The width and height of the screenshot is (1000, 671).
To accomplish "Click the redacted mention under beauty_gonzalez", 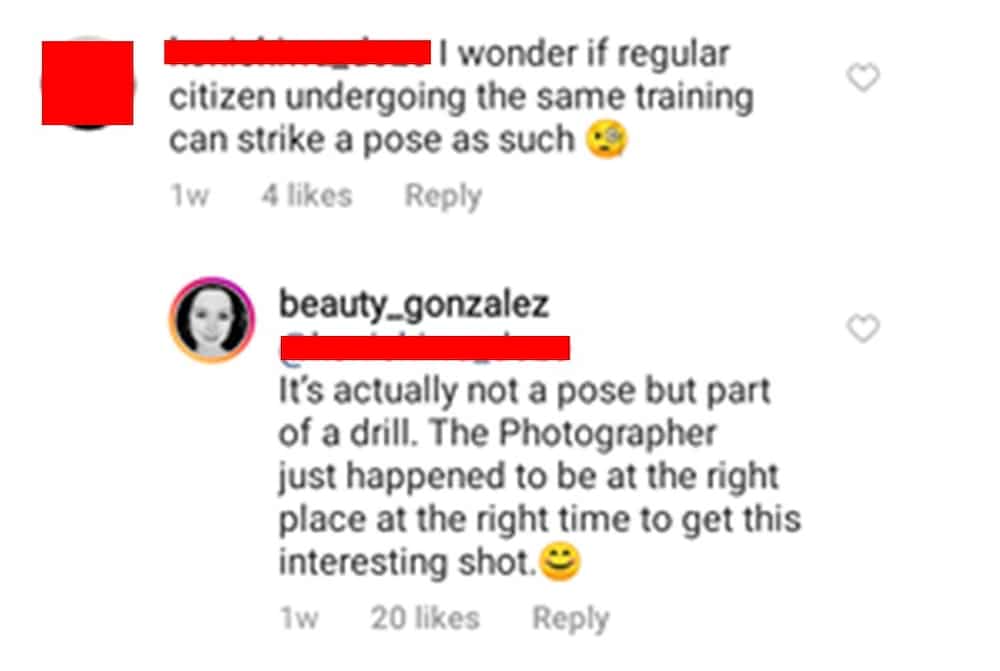I will (x=425, y=348).
